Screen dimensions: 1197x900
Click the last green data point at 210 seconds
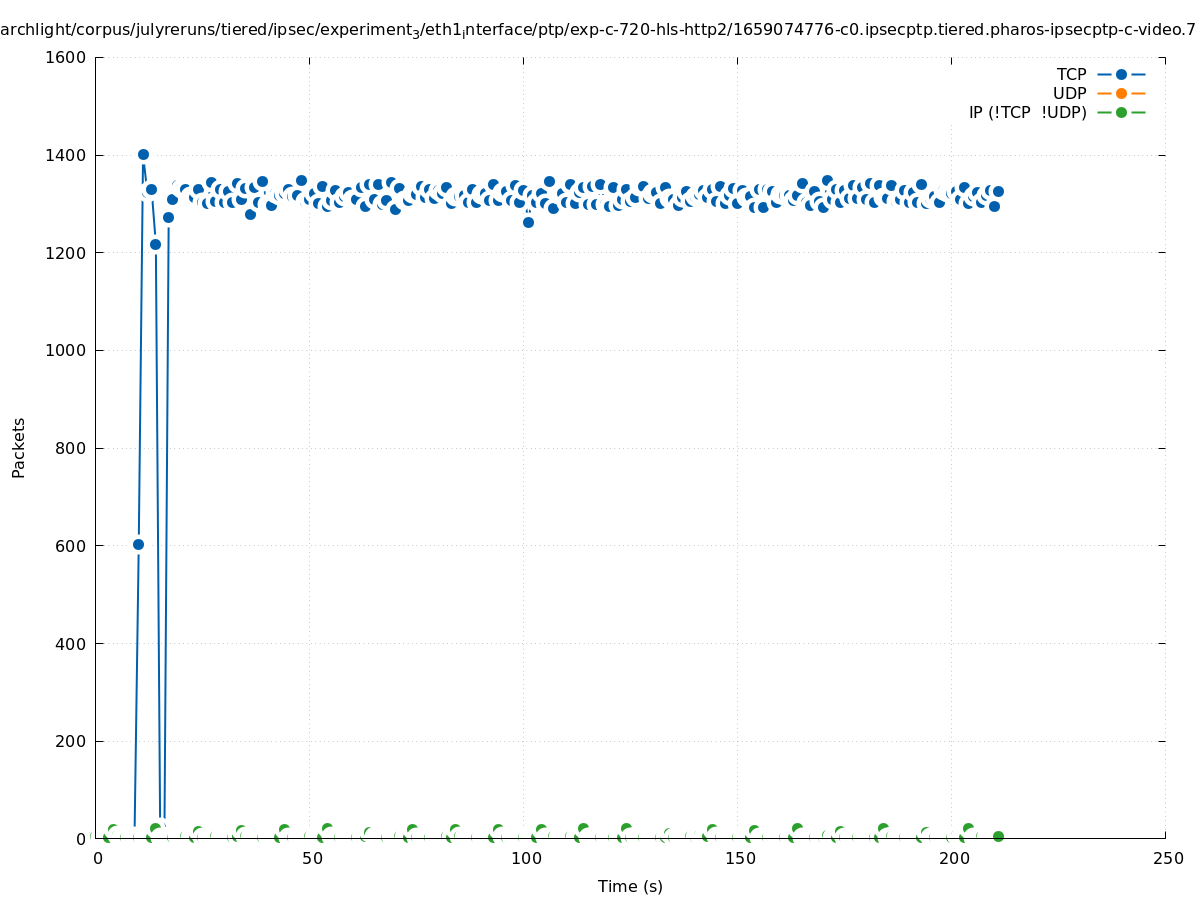998,836
